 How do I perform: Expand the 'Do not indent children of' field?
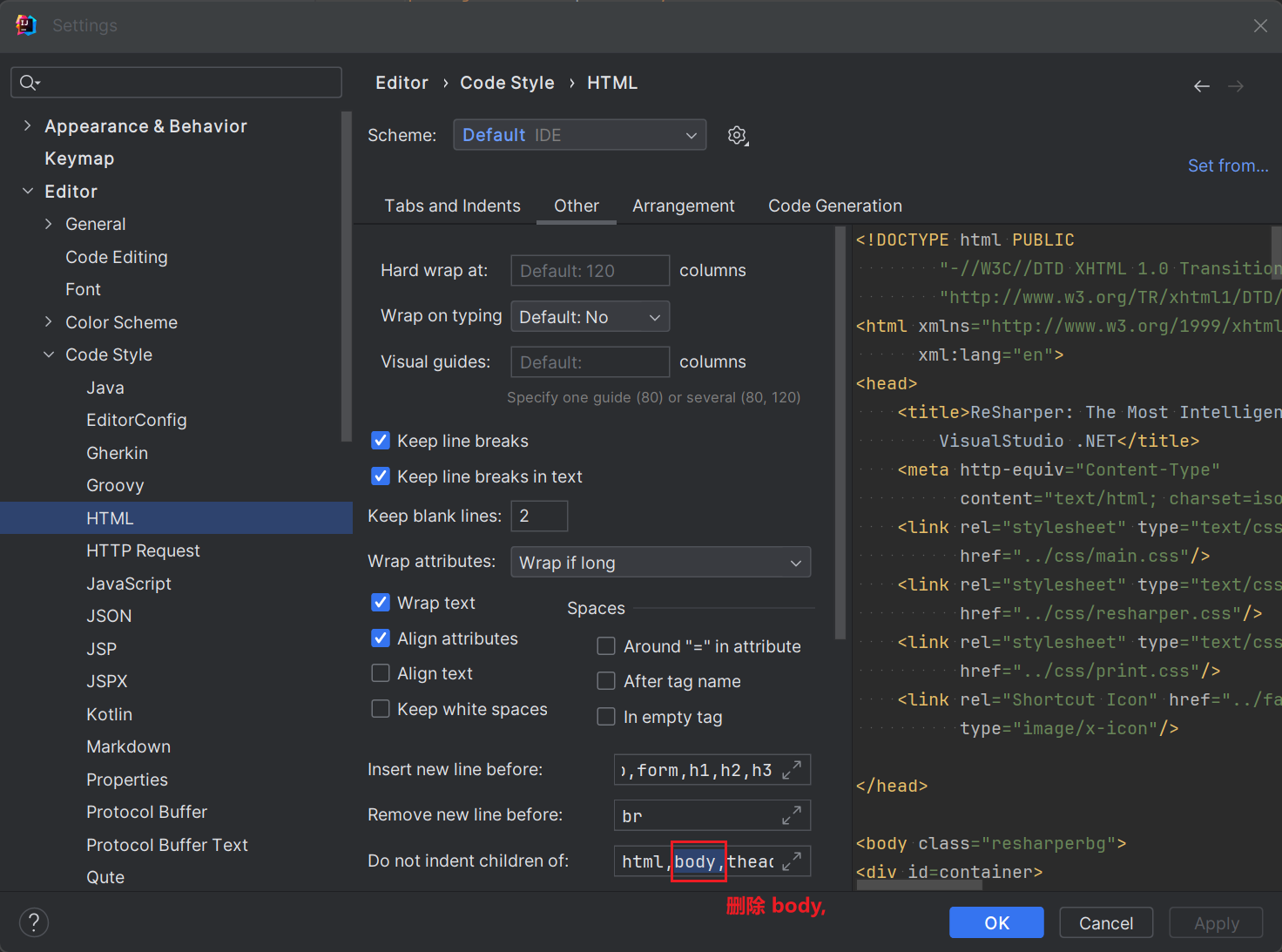[792, 861]
